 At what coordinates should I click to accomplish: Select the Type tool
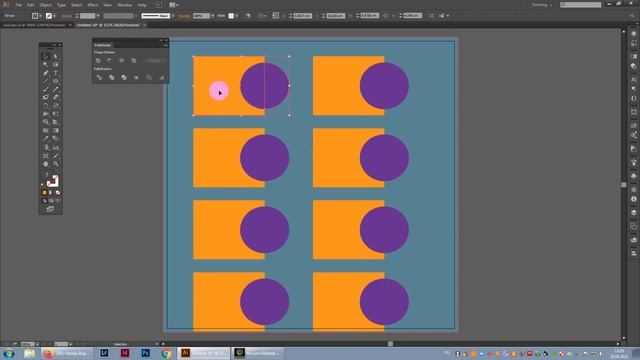click(56, 73)
